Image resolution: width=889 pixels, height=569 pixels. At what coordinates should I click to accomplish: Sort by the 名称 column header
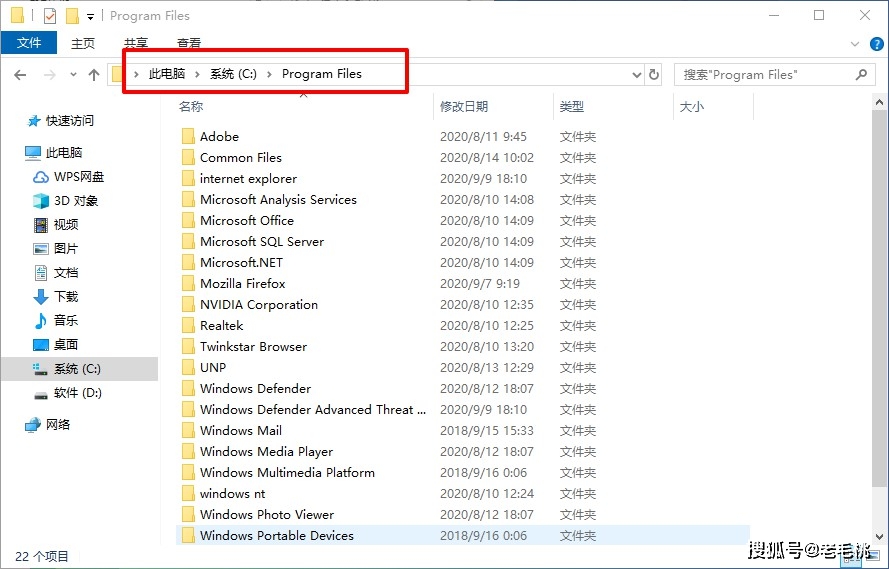coord(191,106)
